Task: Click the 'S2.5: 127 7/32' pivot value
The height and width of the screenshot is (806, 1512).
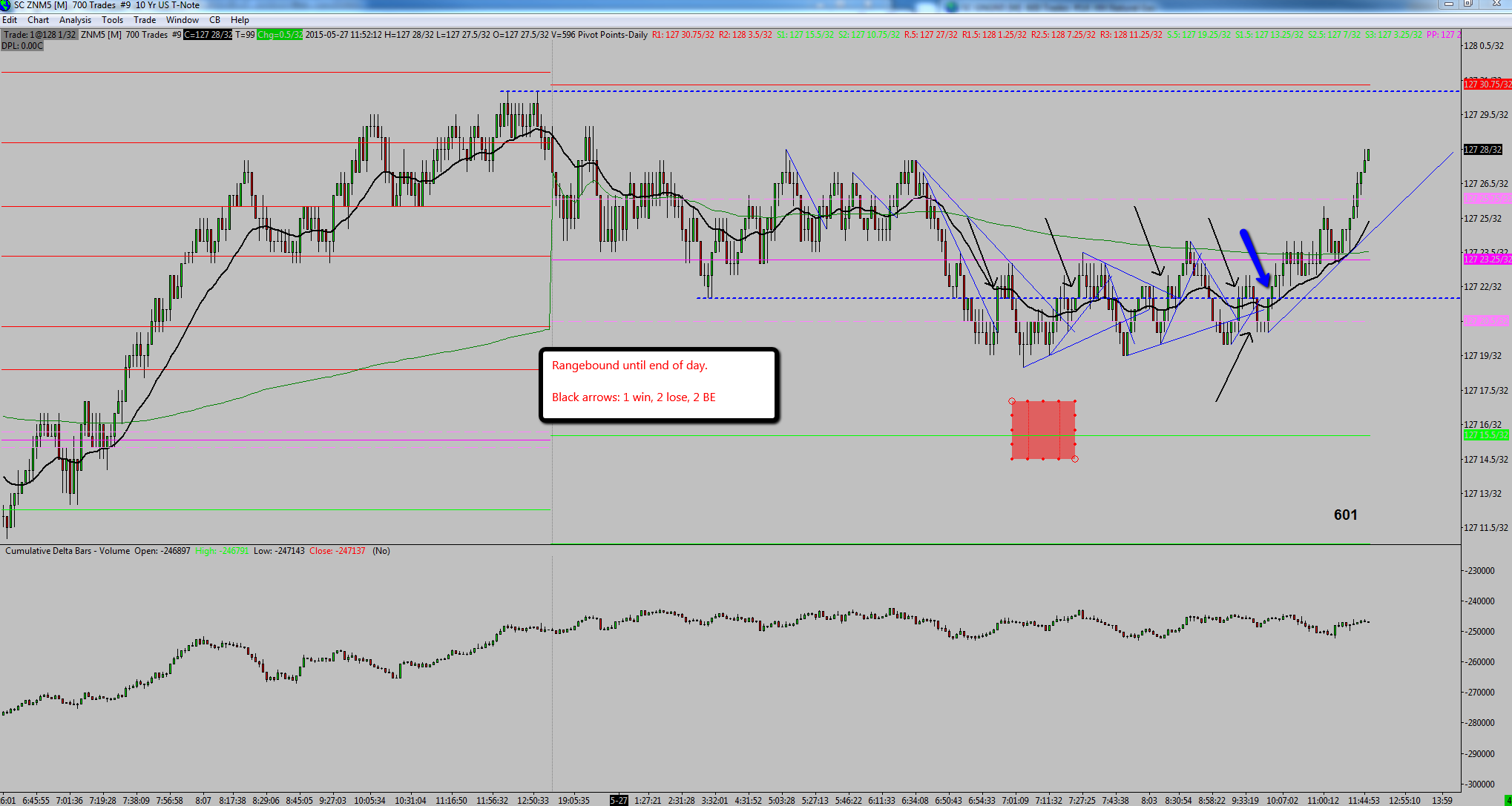Action: coord(1334,35)
